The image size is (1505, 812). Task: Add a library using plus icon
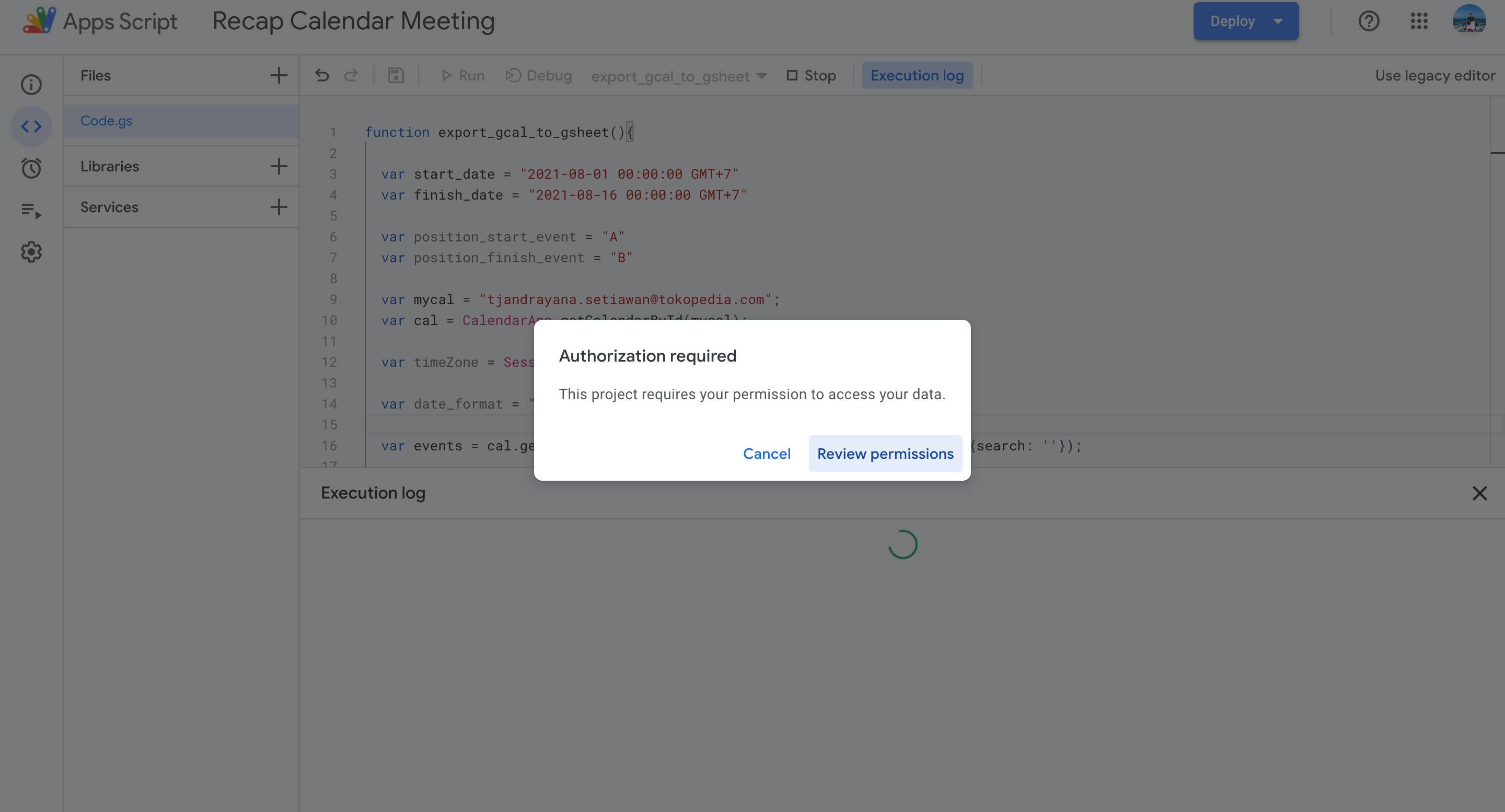click(279, 167)
